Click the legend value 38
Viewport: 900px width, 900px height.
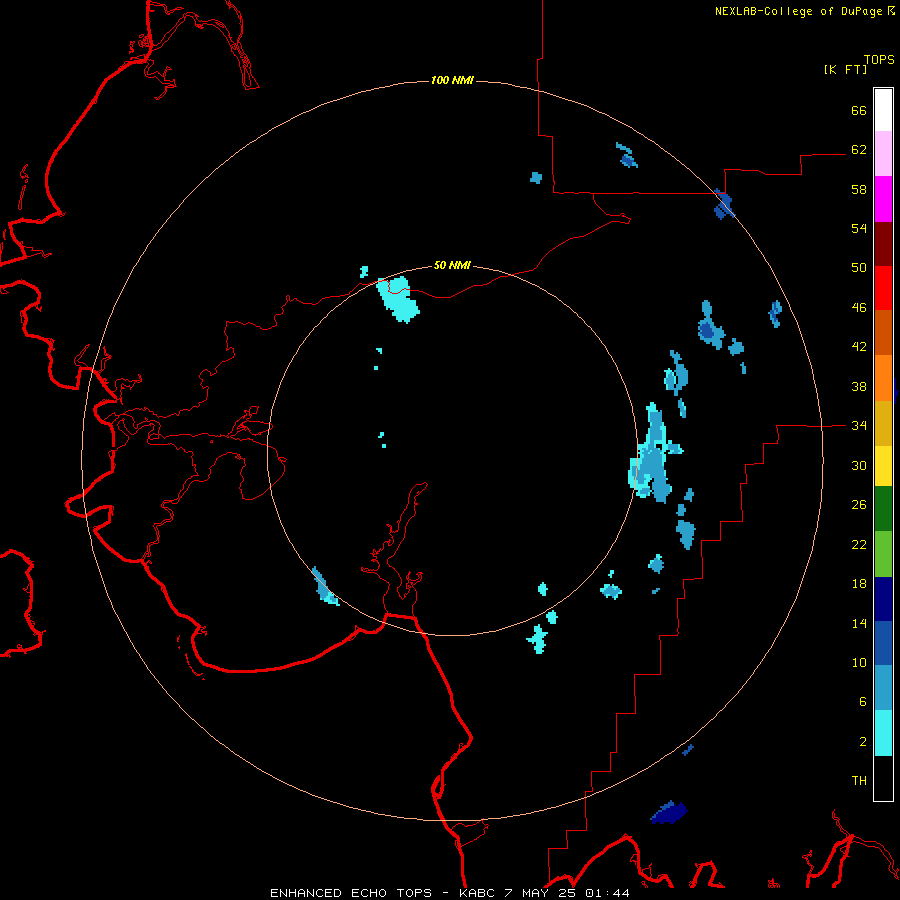859,386
